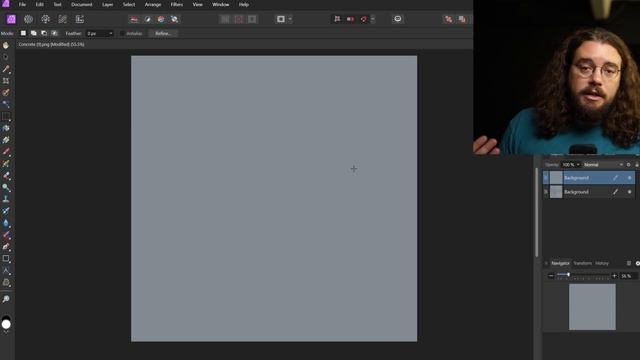Select the Clone Brush tool

click(x=6, y=199)
